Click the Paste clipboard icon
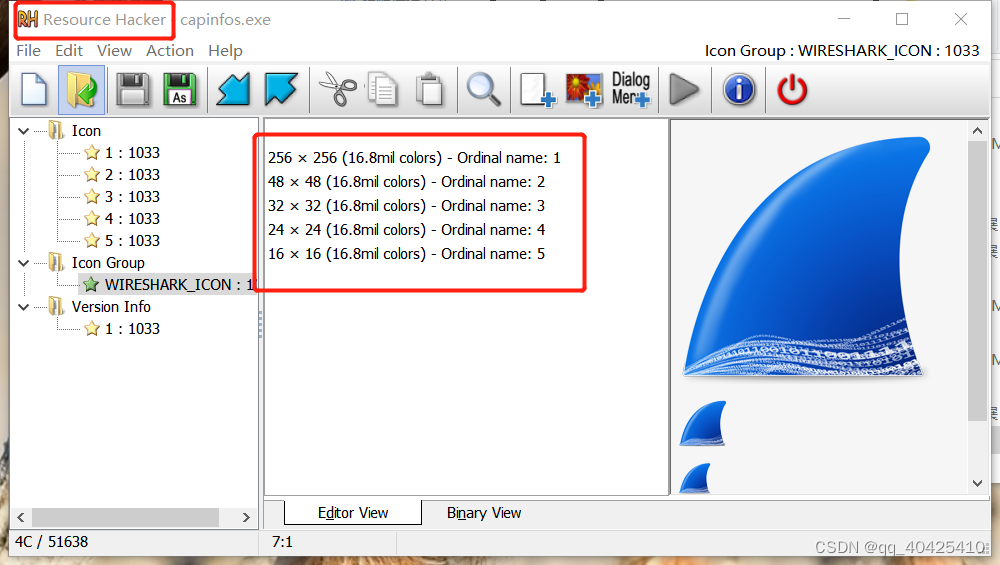1000x565 pixels. click(x=430, y=89)
